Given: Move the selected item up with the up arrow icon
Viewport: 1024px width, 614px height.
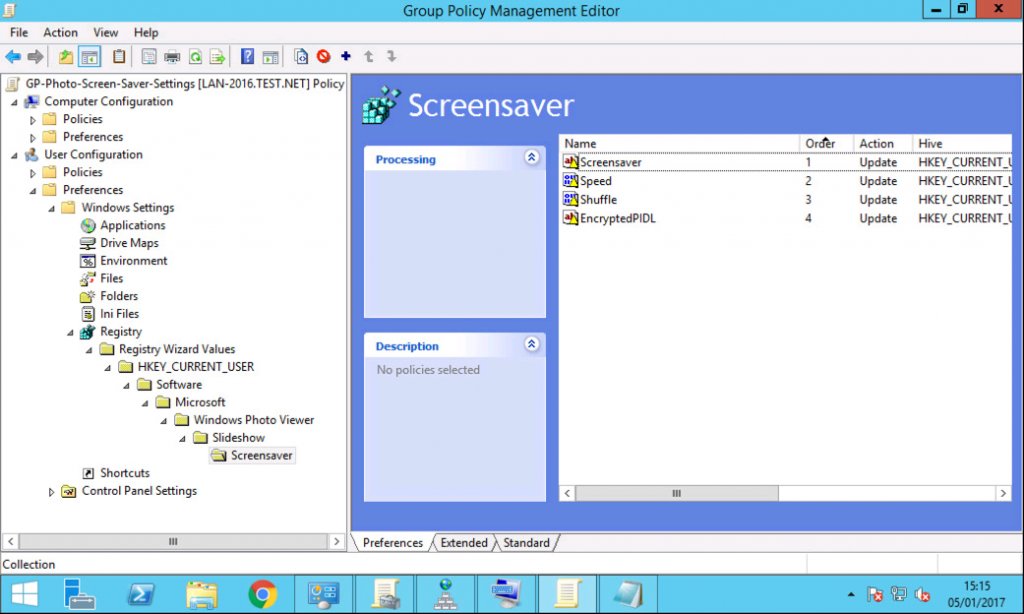Looking at the screenshot, I should 369,57.
